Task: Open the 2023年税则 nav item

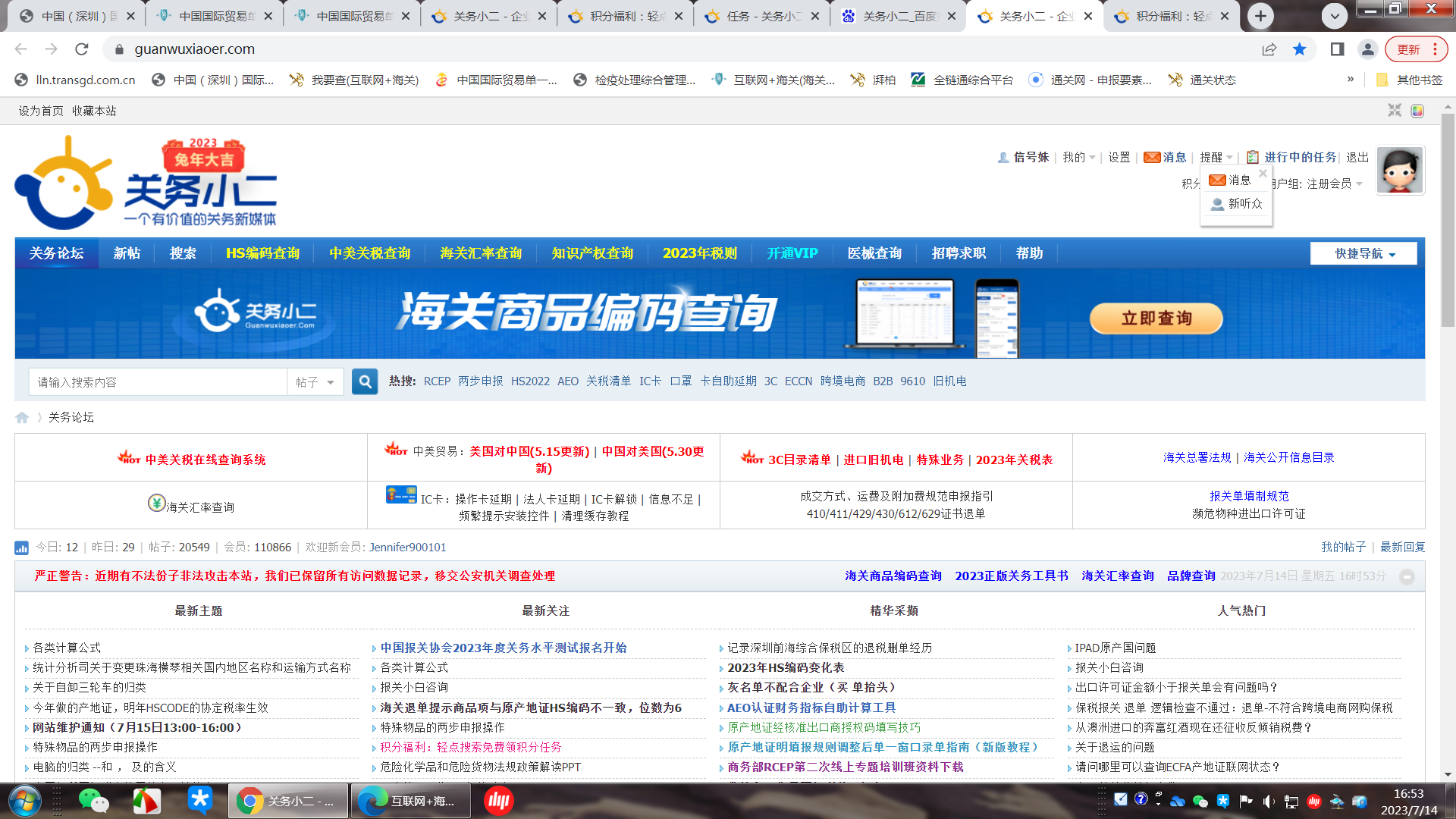Action: 700,253
